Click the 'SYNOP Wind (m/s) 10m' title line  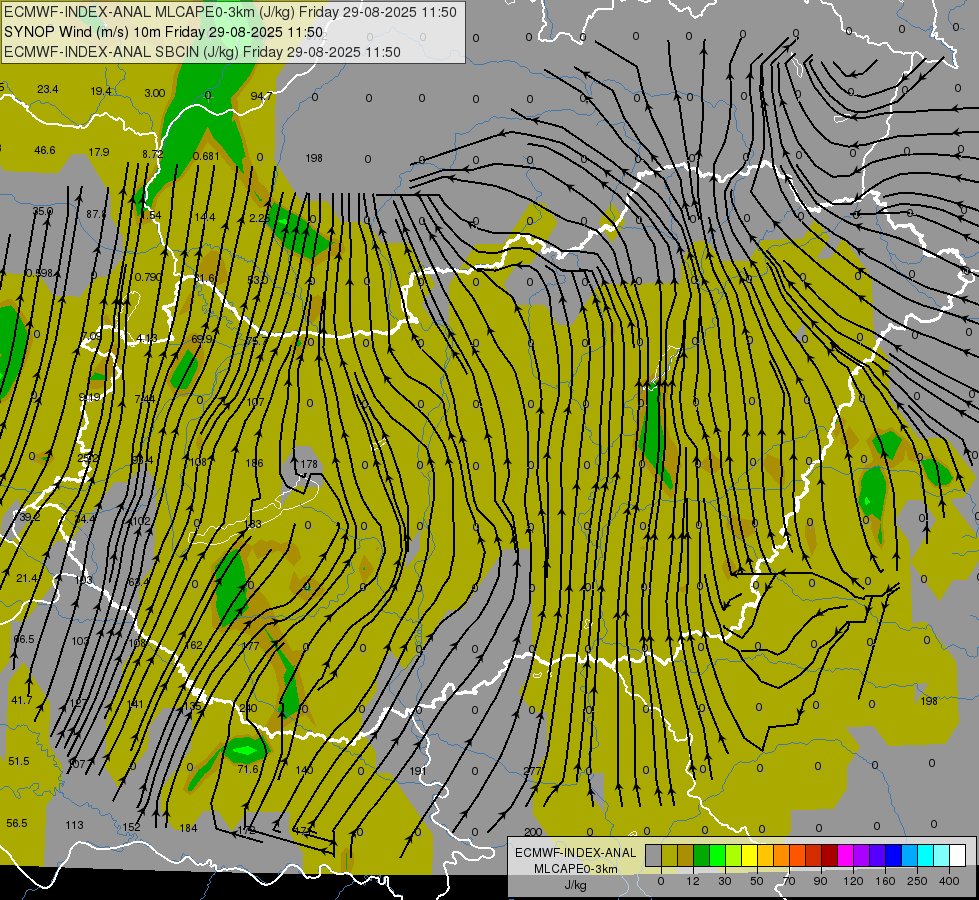164,32
